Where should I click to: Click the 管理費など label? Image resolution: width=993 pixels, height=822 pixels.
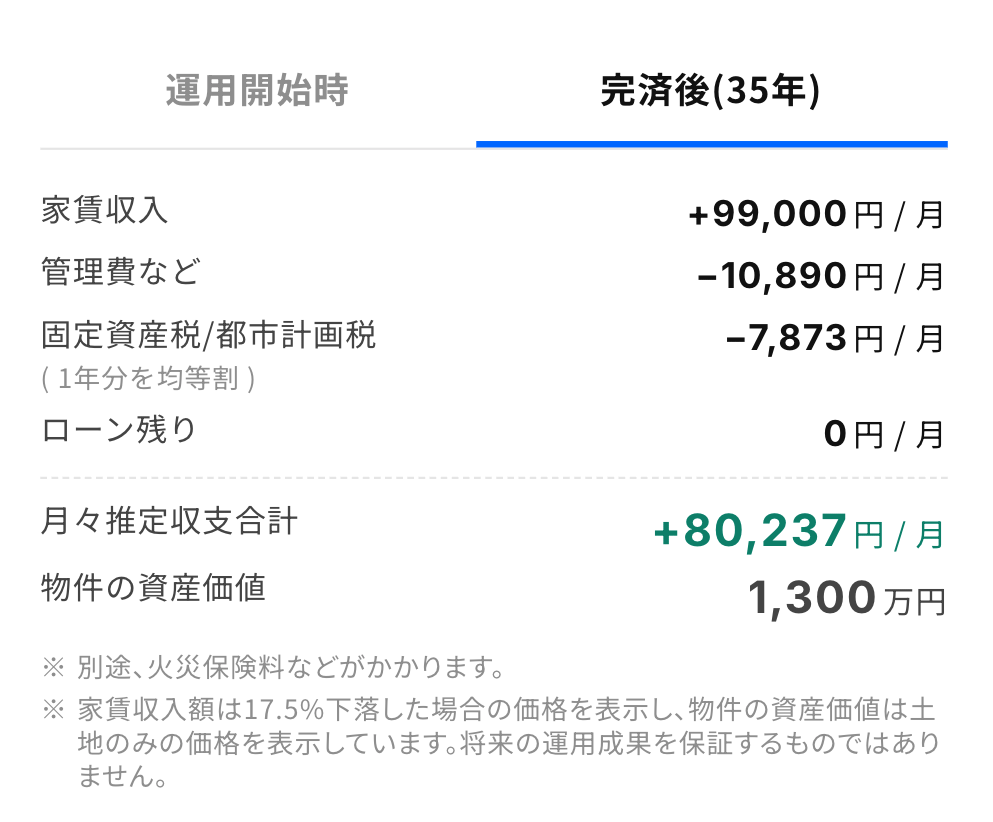pyautogui.click(x=120, y=272)
